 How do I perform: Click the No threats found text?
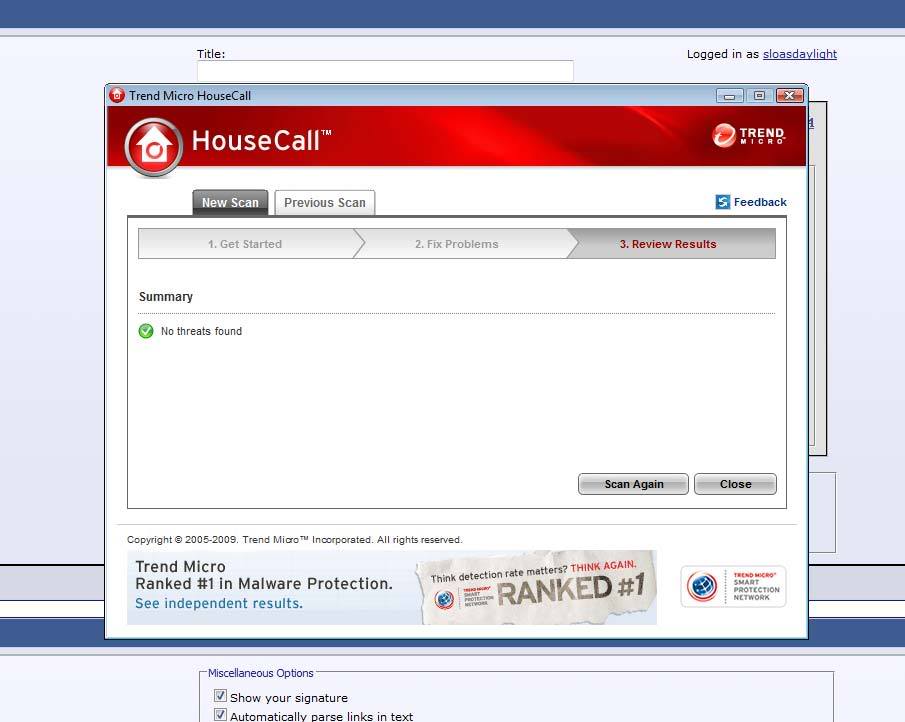point(201,331)
